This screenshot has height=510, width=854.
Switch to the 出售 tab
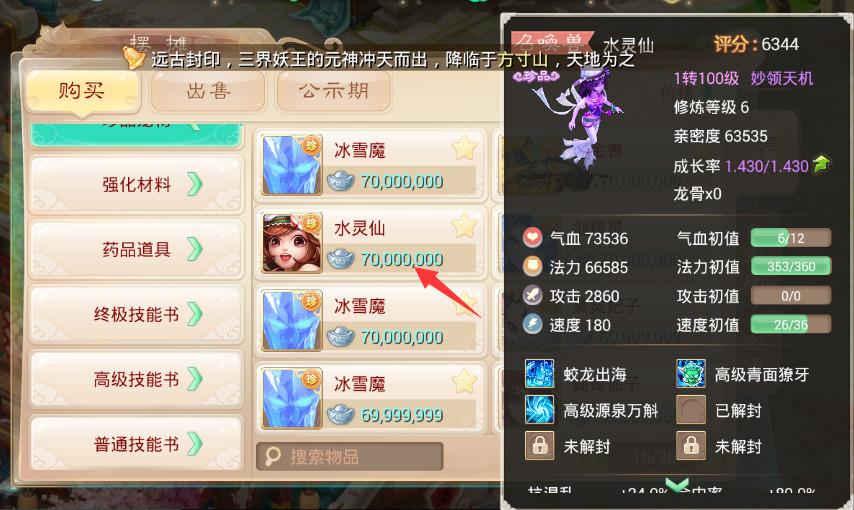208,90
